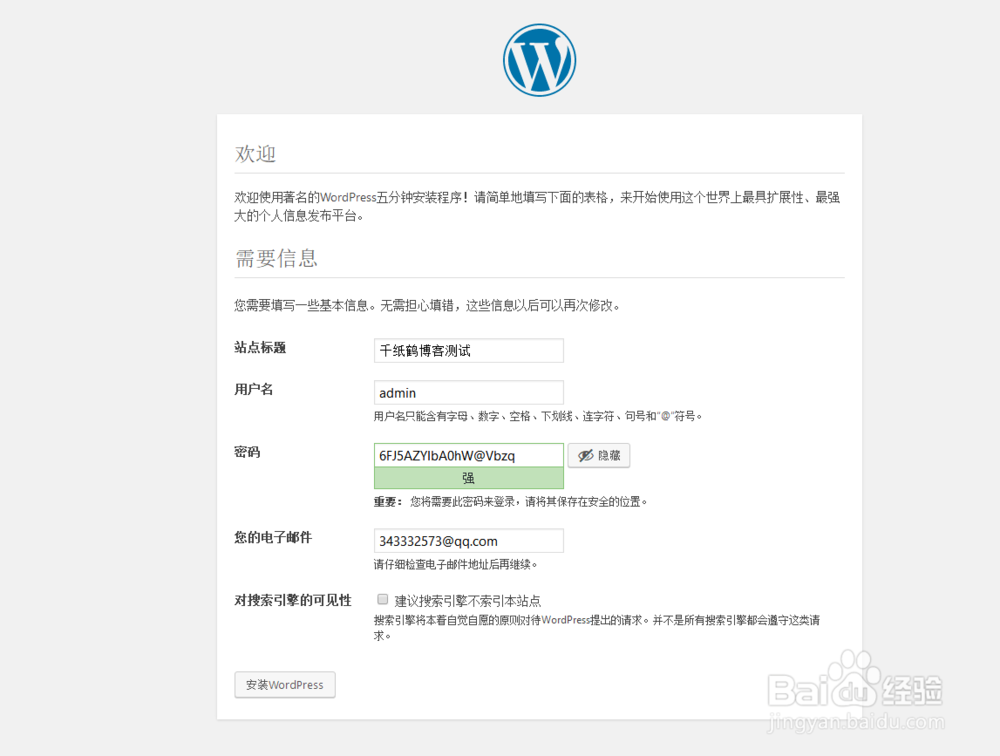Click the 密码 label
This screenshot has width=1000, height=756.
click(247, 452)
